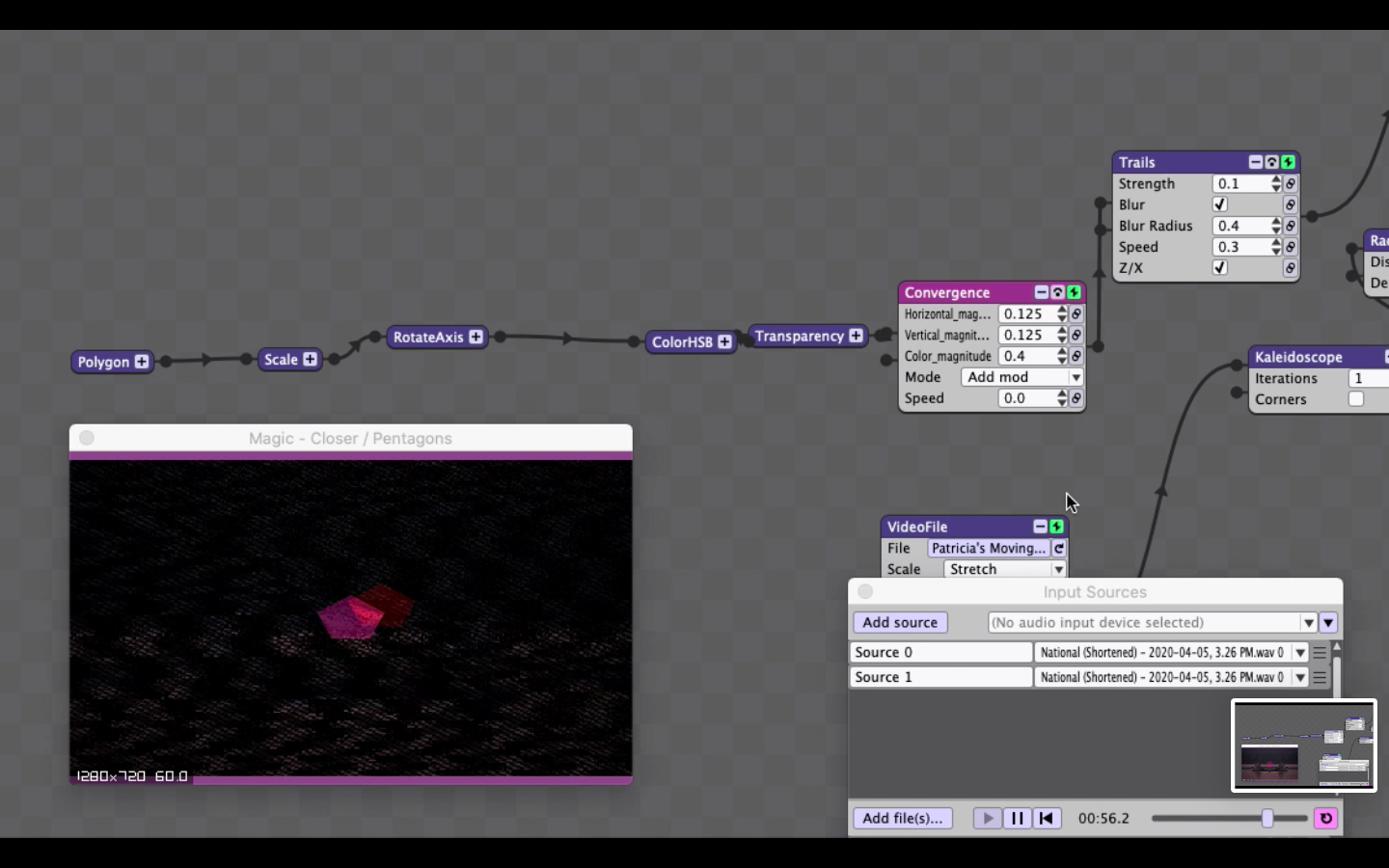
Task: Click the play button in Input Sources
Action: pyautogui.click(x=988, y=818)
